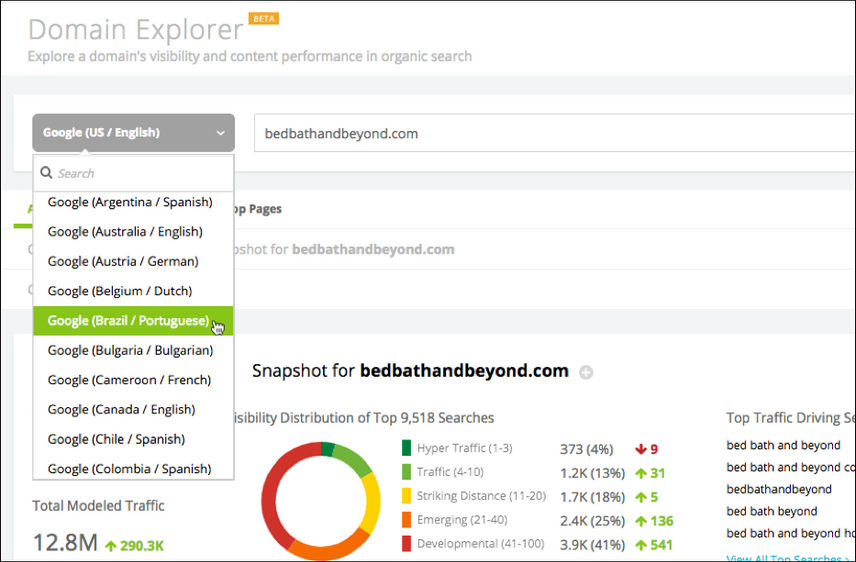
Task: Select Google (Canada / English)
Action: point(133,409)
